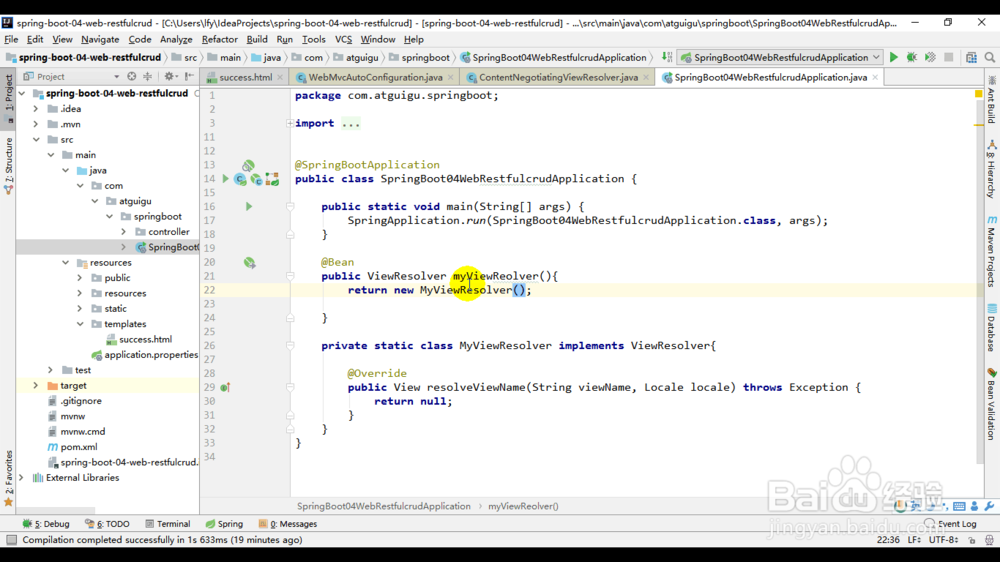Click run gutter icon beside main method
This screenshot has height=562, width=1000.
(249, 207)
